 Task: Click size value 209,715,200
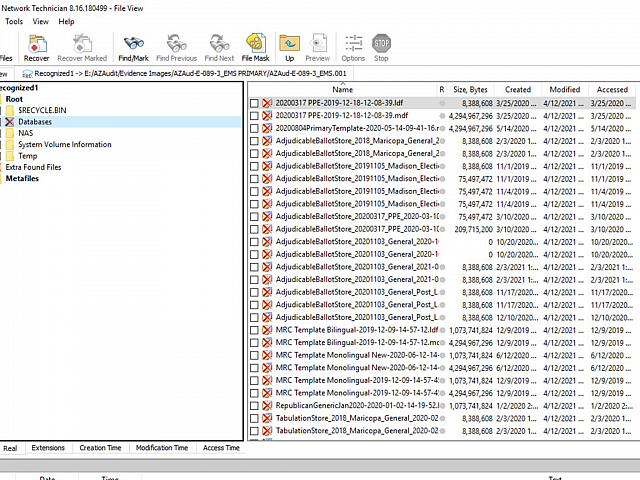click(x=473, y=229)
